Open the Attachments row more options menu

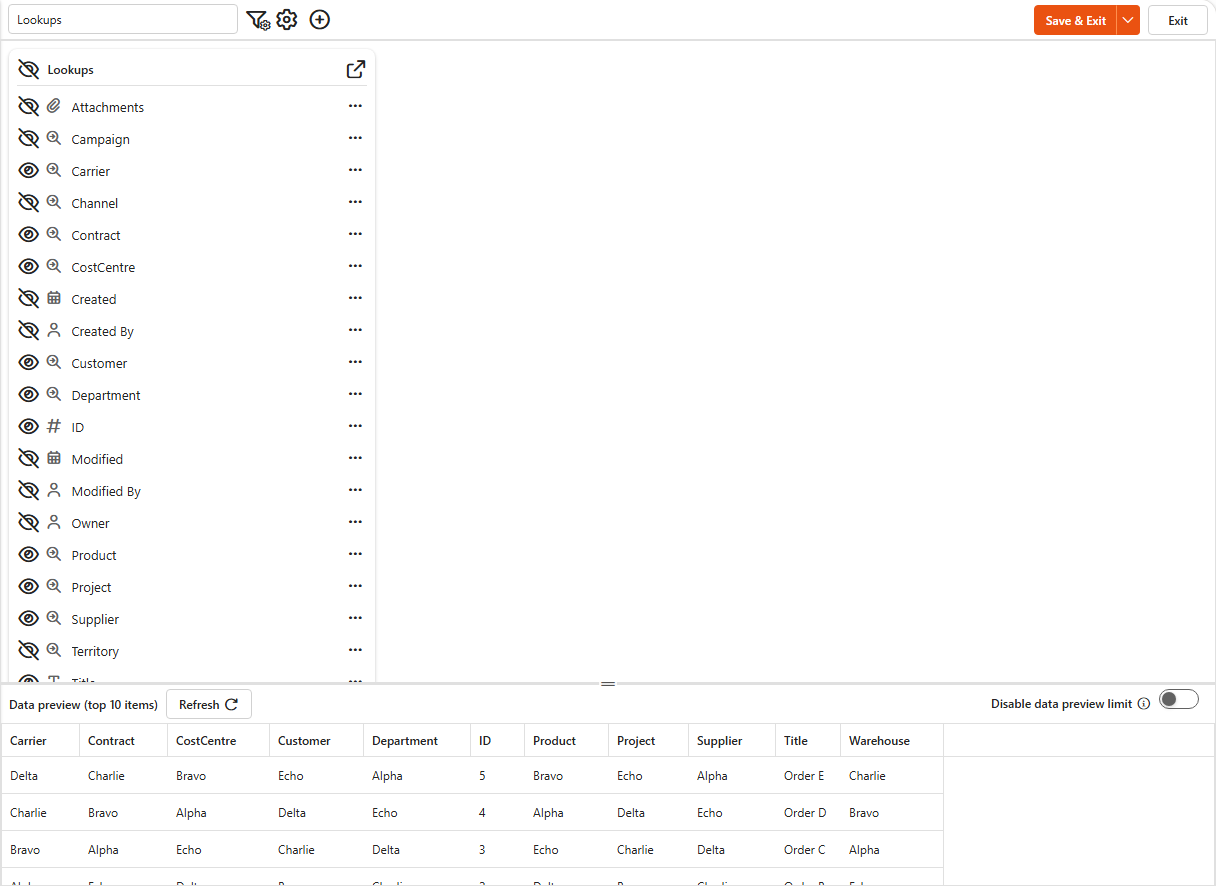(355, 106)
